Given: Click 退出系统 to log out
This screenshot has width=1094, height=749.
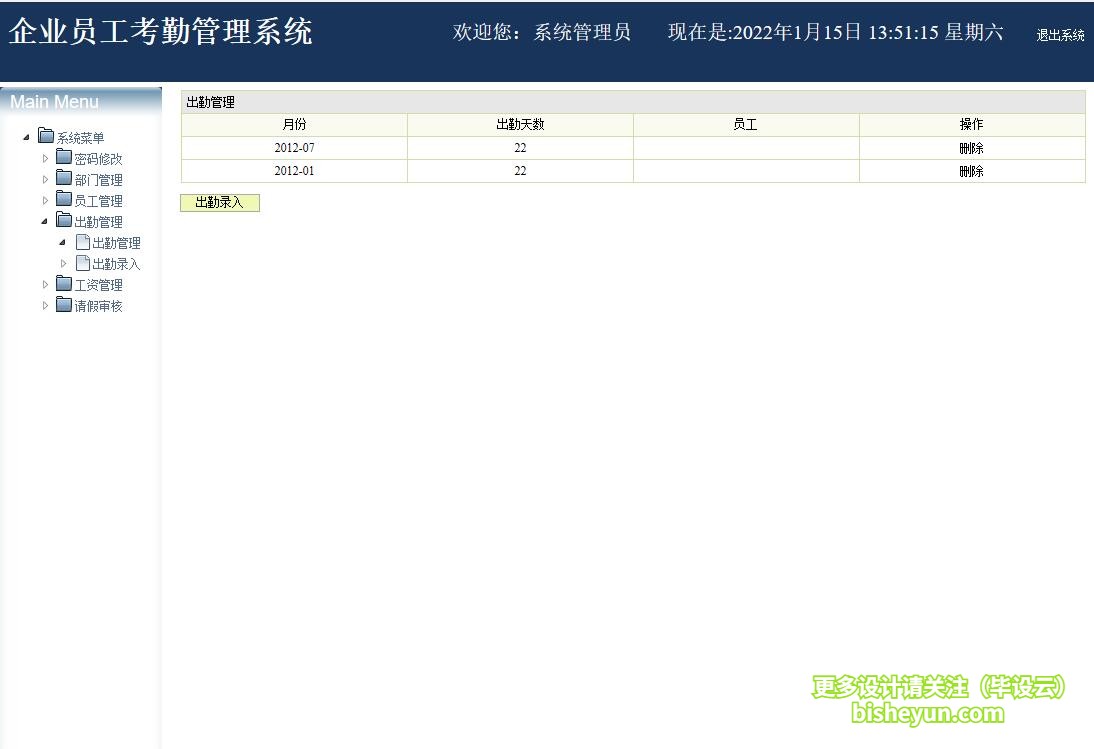Looking at the screenshot, I should coord(1060,35).
